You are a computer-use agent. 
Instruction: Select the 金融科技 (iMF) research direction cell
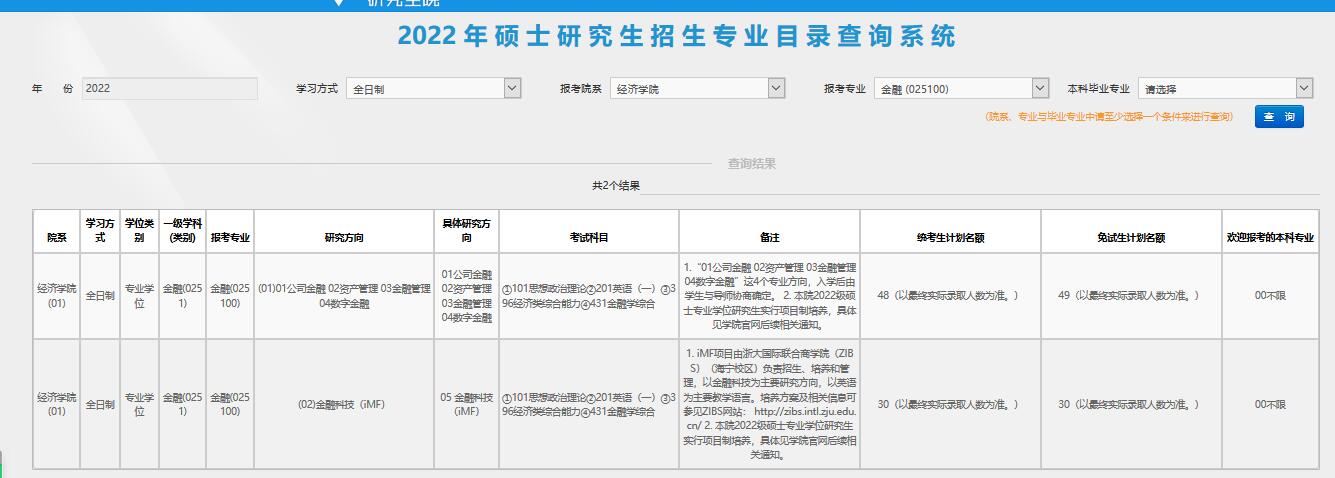click(343, 404)
